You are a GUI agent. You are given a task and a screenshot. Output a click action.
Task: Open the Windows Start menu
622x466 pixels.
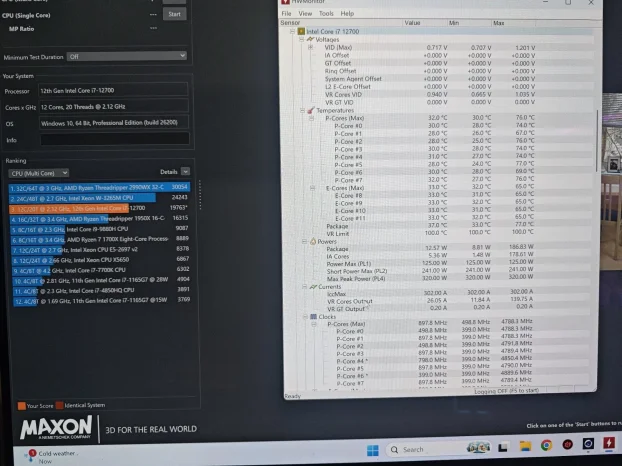(x=372, y=451)
